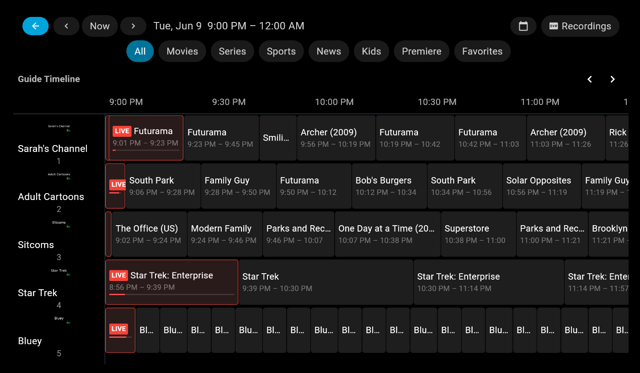The width and height of the screenshot is (640, 373).
Task: Open live Star Trek: Enterprise 8:56 PM
Action: pos(172,282)
